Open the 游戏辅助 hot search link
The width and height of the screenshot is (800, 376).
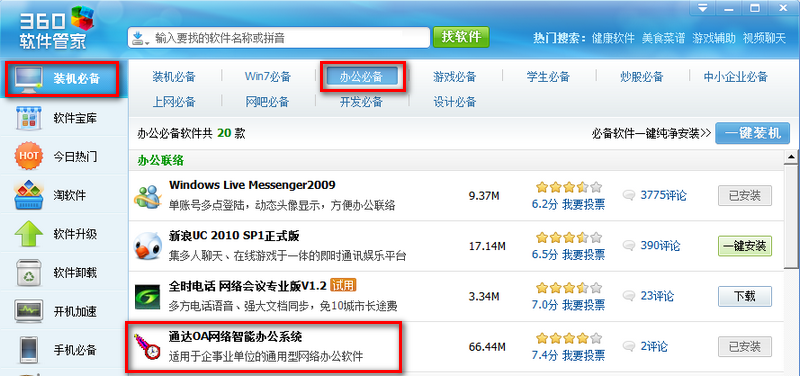click(714, 38)
